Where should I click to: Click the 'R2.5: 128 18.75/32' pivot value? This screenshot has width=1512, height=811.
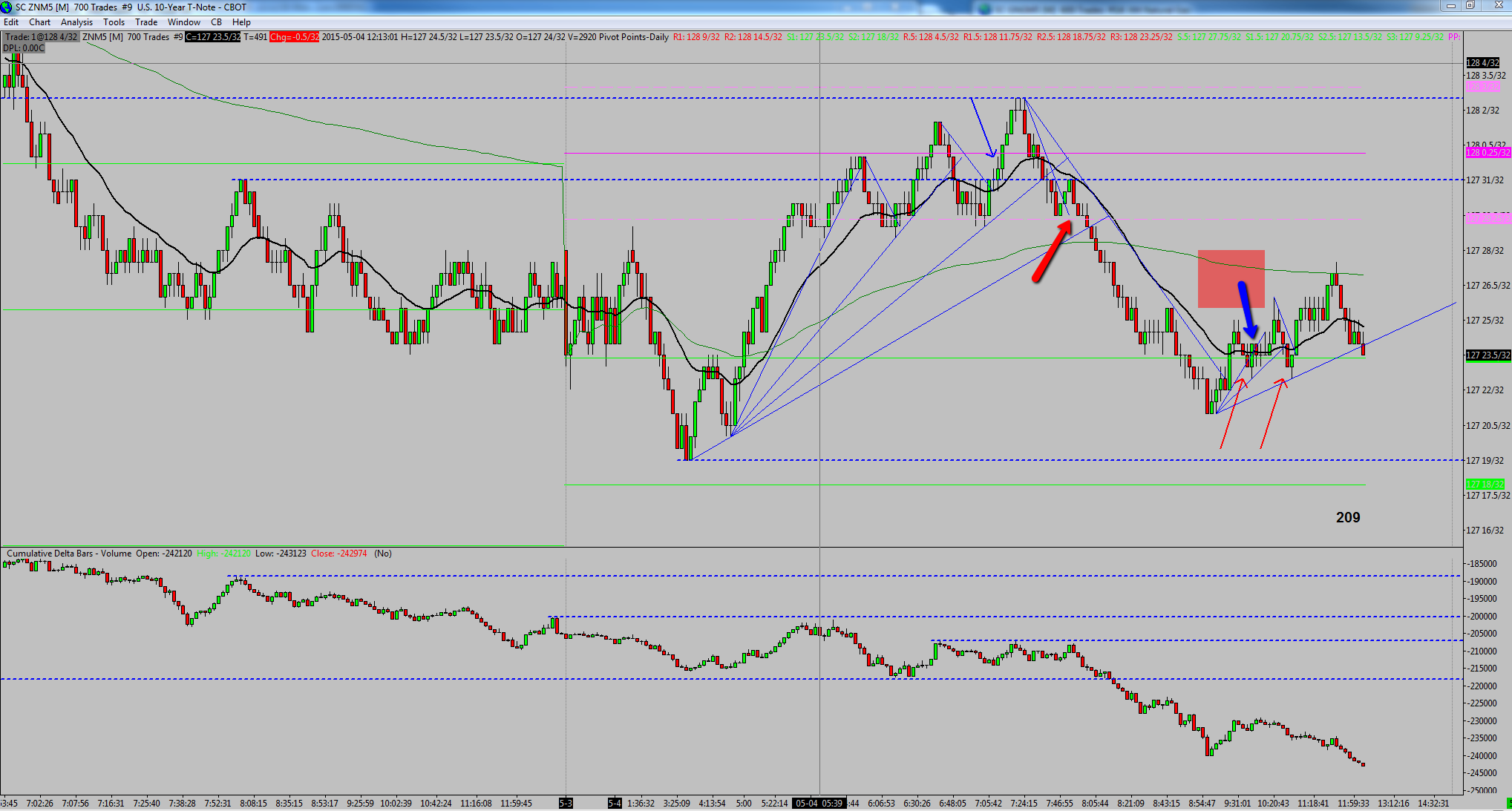pos(1071,37)
